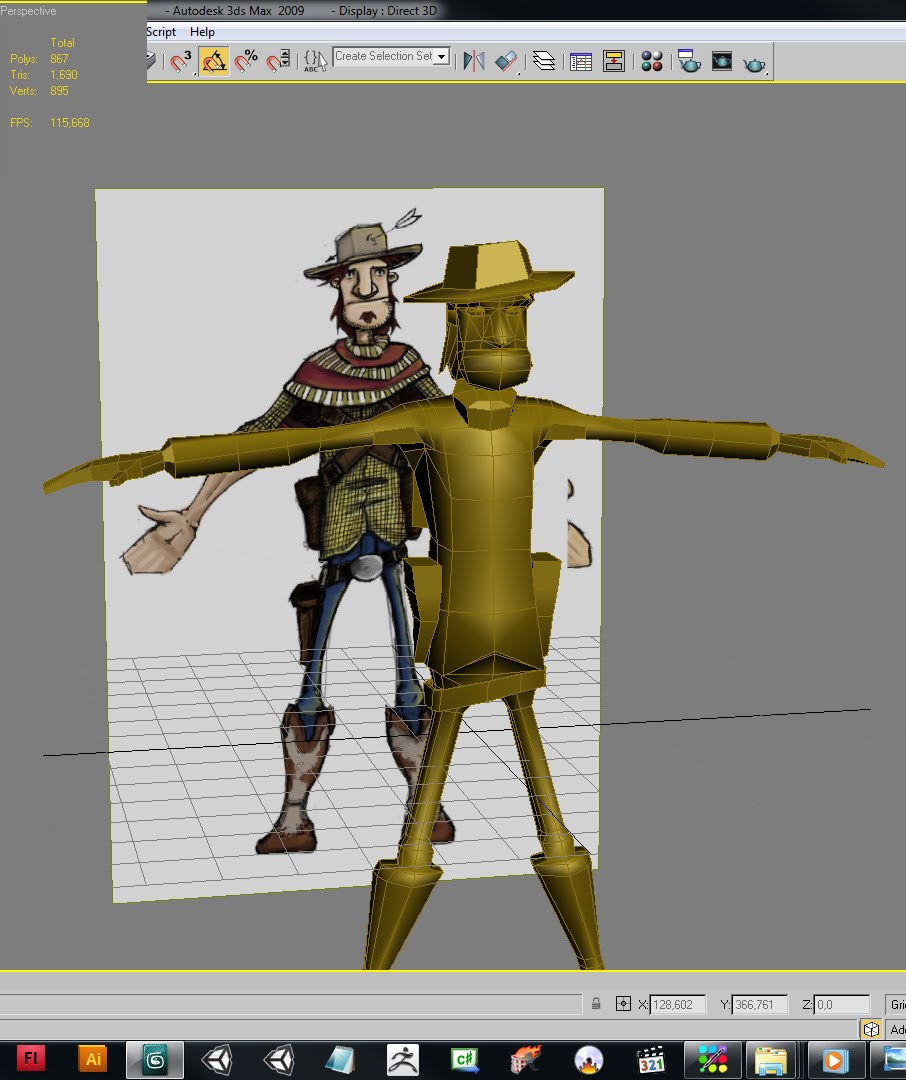The image size is (906, 1080).
Task: Open Windows Explorer folder in taskbar
Action: click(x=771, y=1059)
